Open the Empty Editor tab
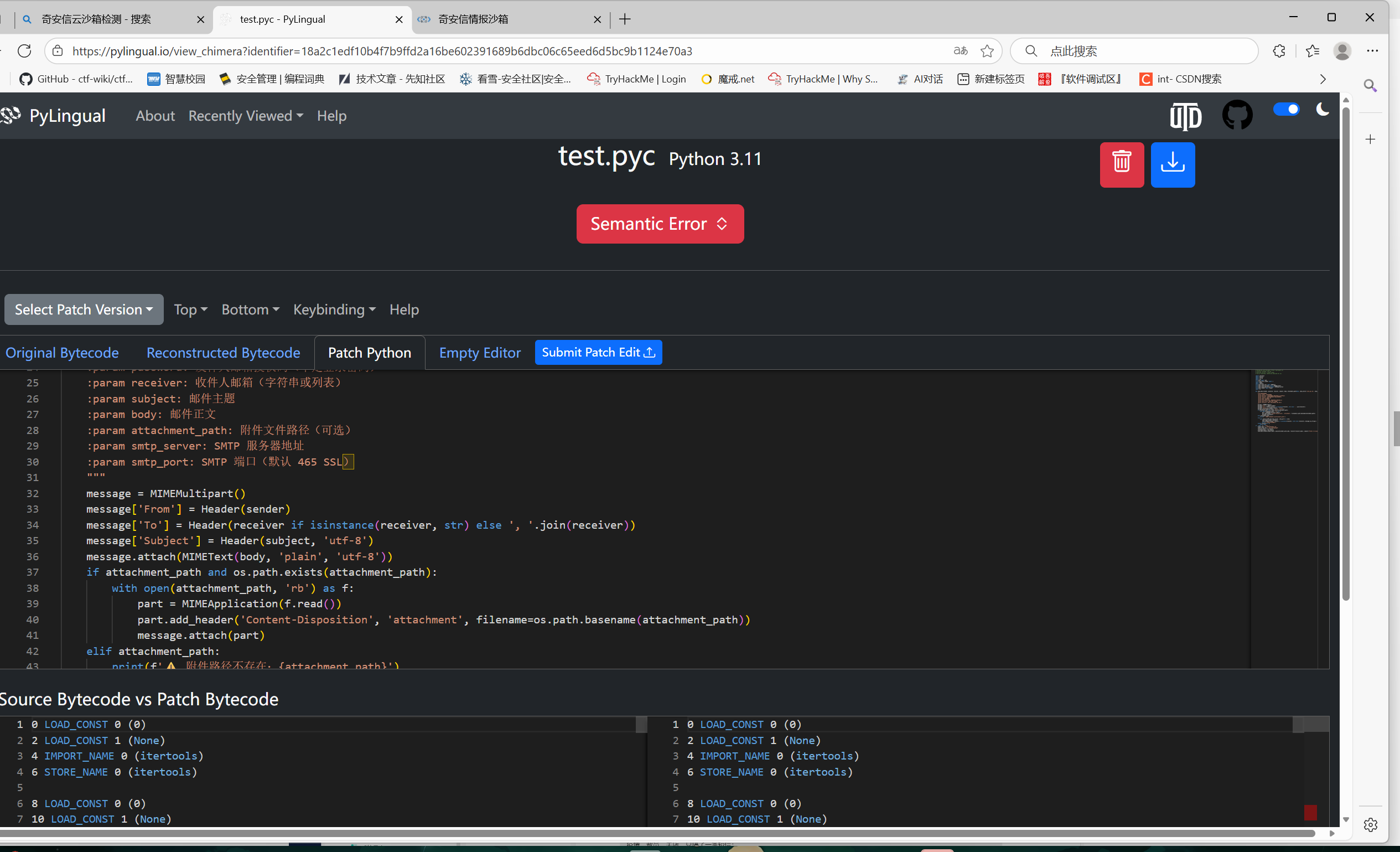This screenshot has height=852, width=1400. [480, 353]
